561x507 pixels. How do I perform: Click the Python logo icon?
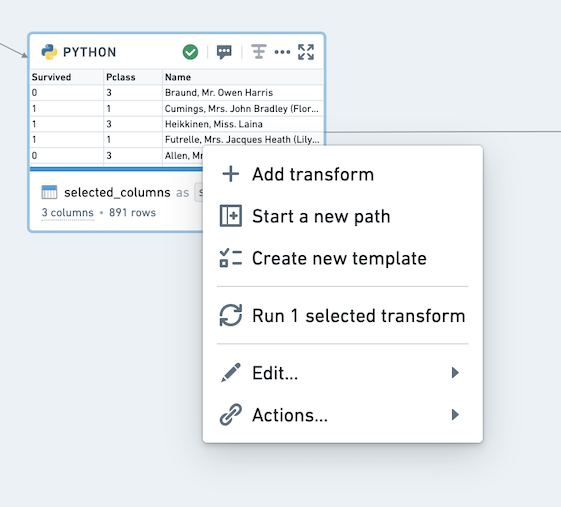pyautogui.click(x=49, y=52)
